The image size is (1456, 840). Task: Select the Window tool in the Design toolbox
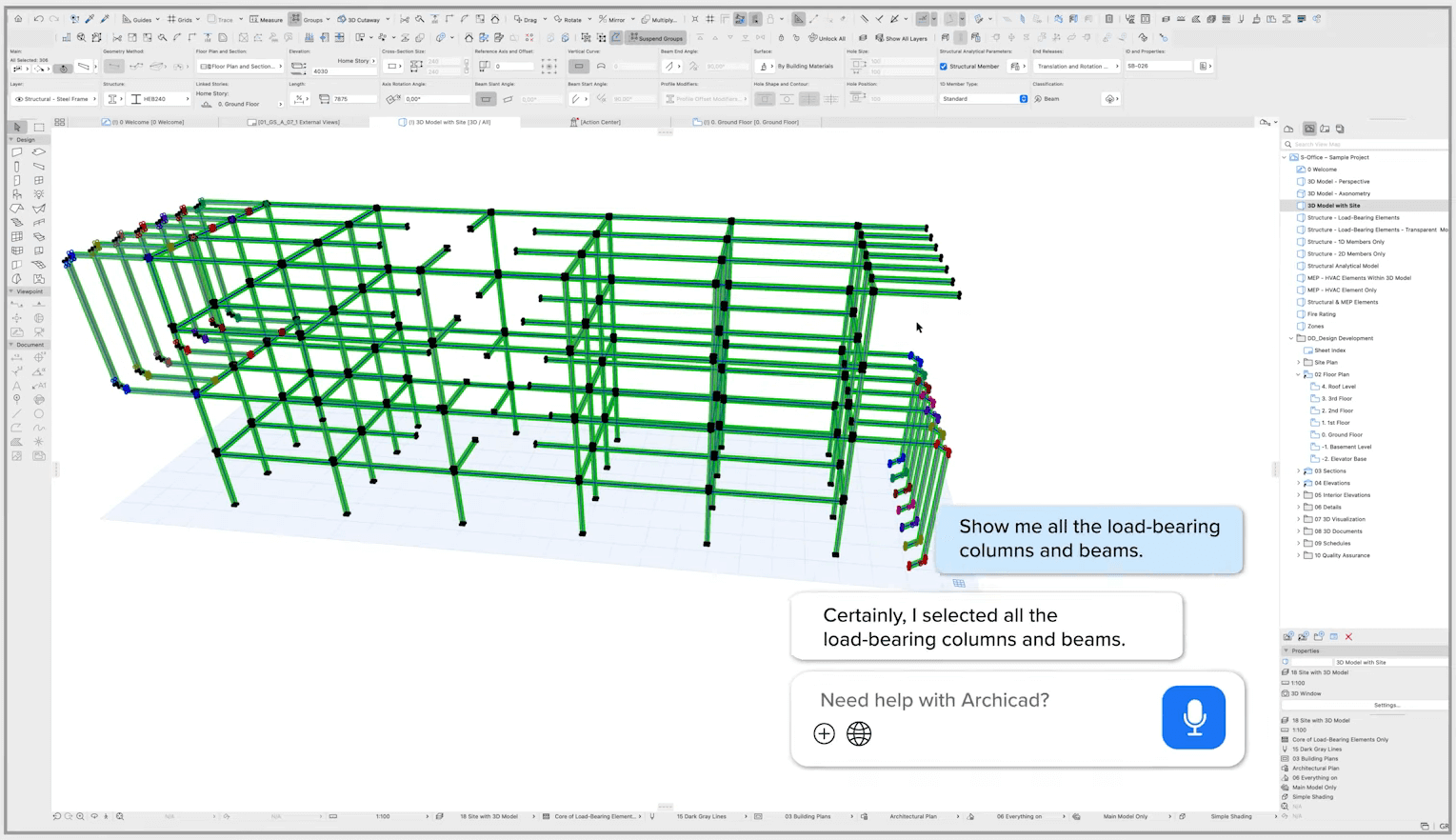coord(39,180)
